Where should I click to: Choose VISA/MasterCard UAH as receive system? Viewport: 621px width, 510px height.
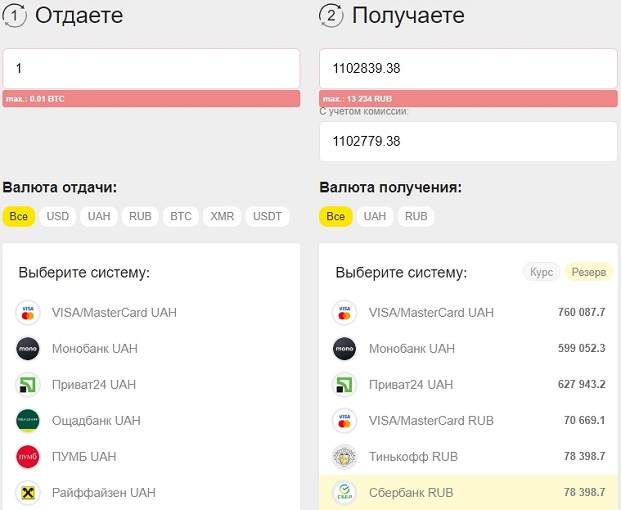point(468,313)
